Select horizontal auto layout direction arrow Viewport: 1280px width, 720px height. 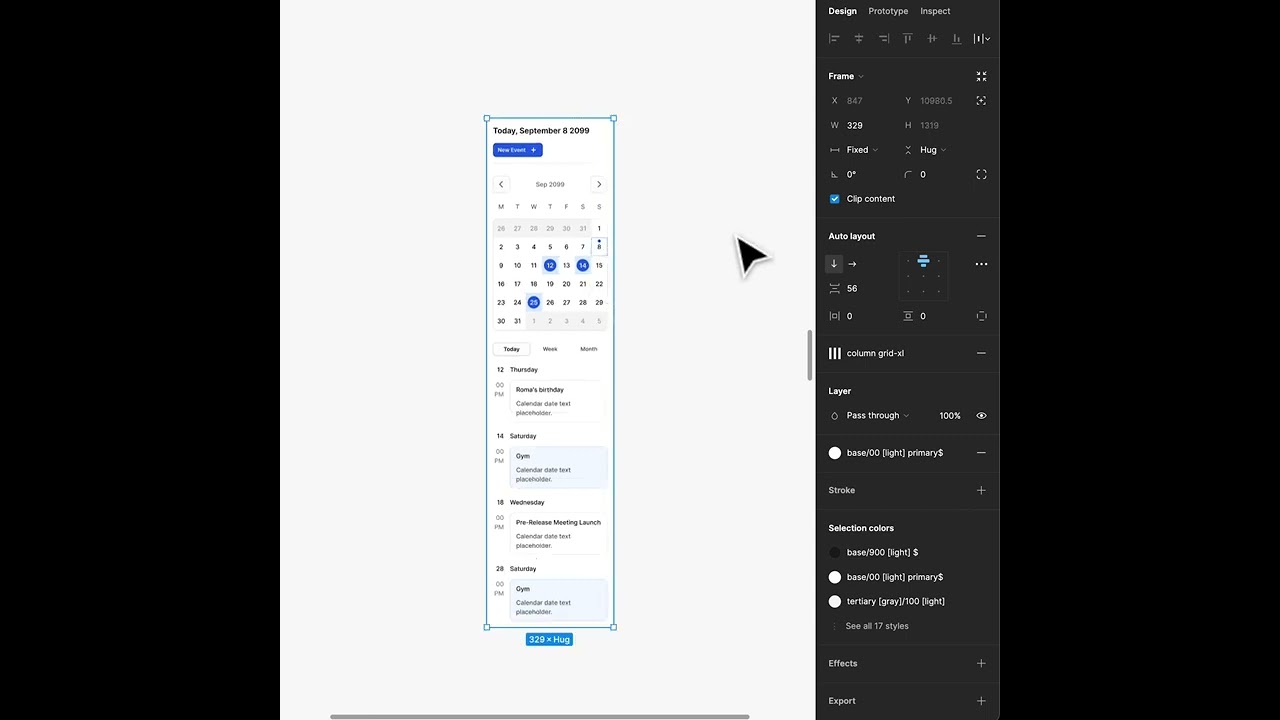coord(852,264)
